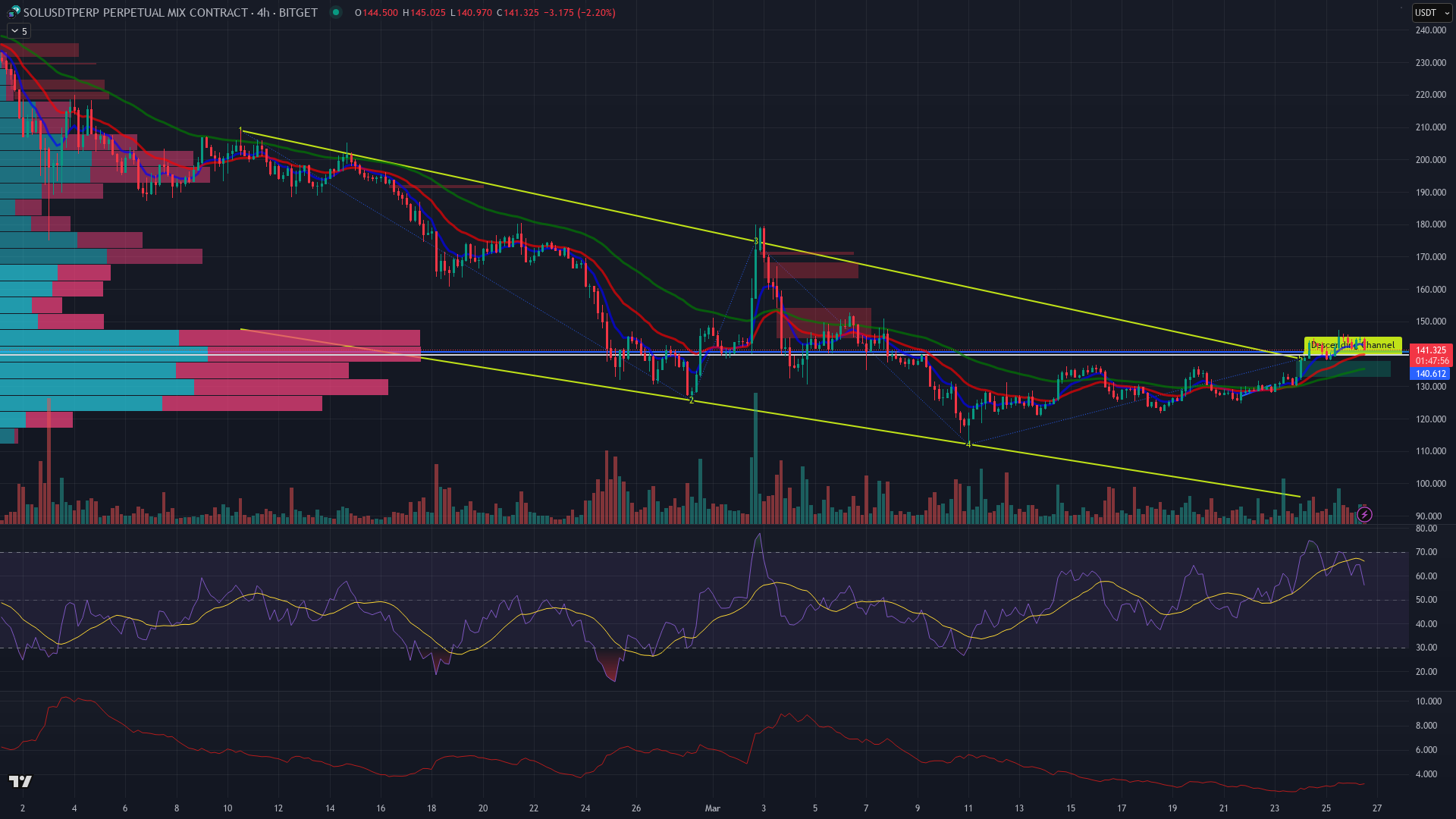1456x819 pixels.
Task: Click the 27 date on time axis
Action: coord(1377,808)
